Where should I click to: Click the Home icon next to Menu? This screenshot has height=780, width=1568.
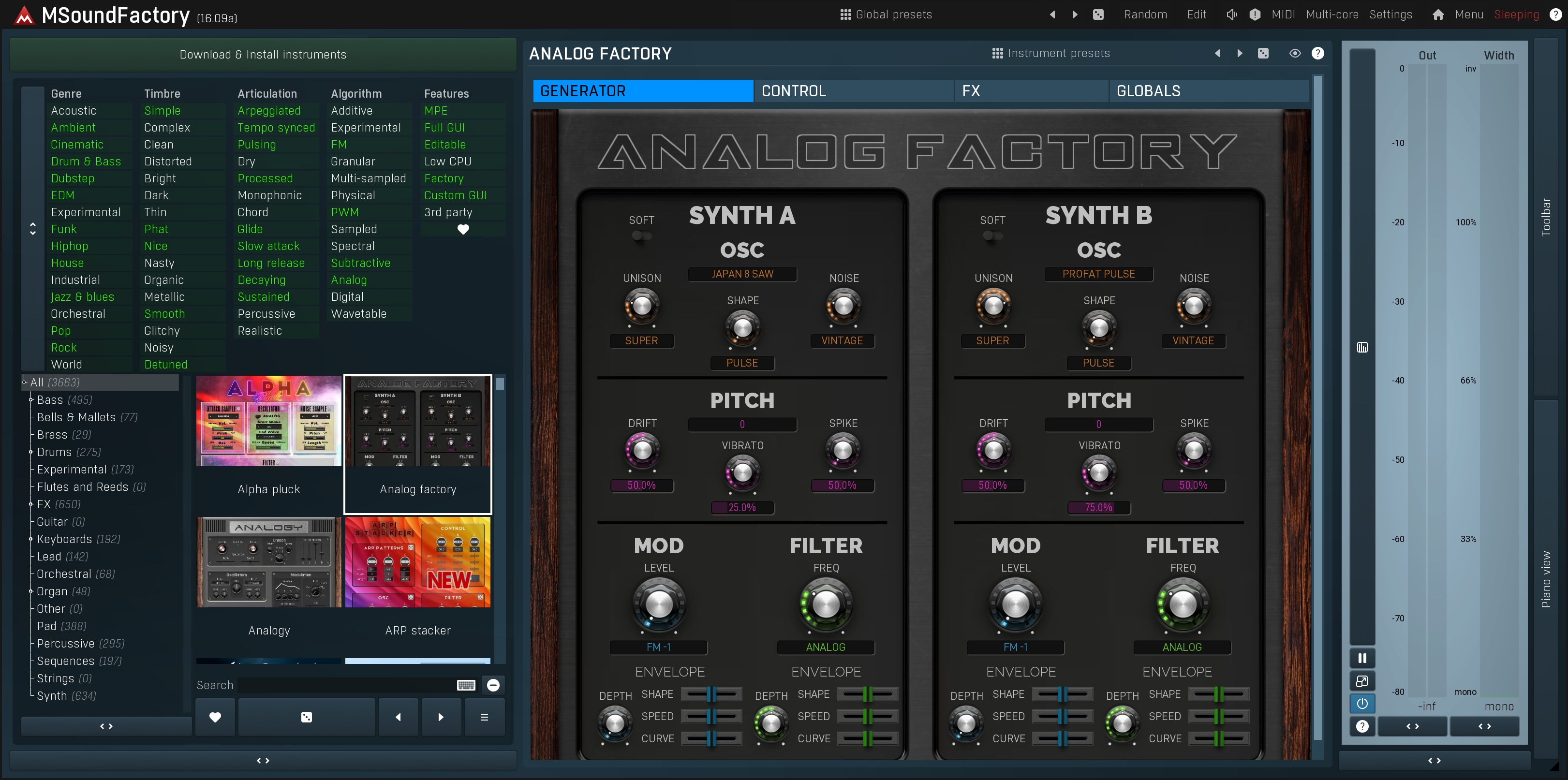point(1438,15)
